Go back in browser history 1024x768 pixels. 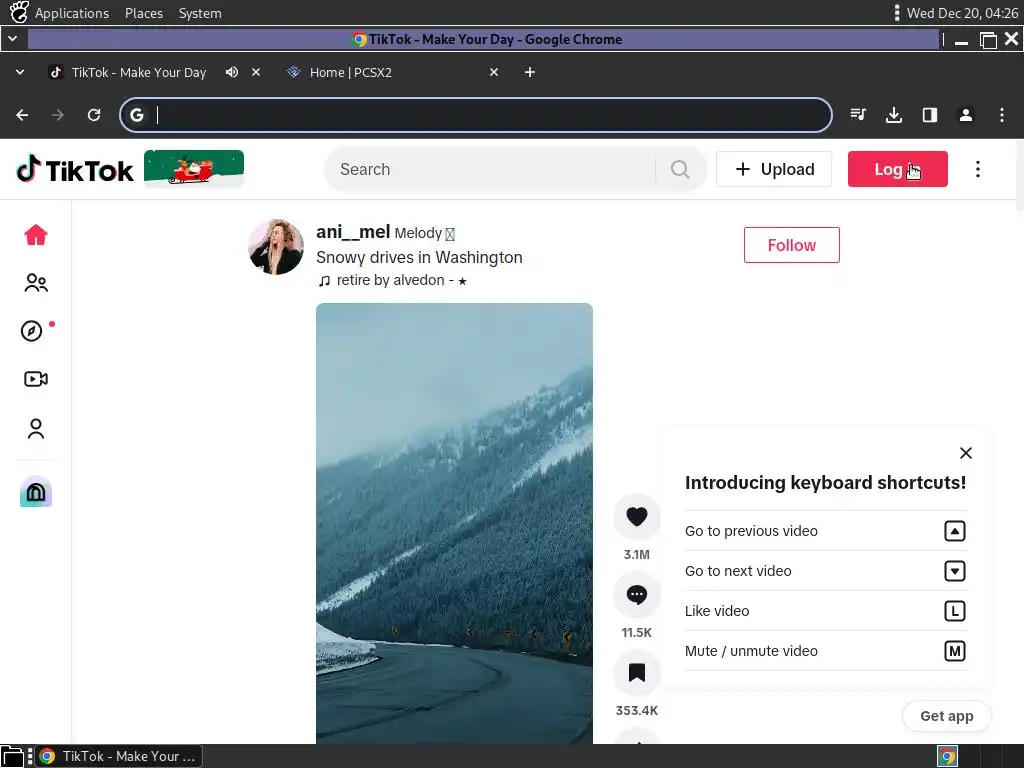22,115
